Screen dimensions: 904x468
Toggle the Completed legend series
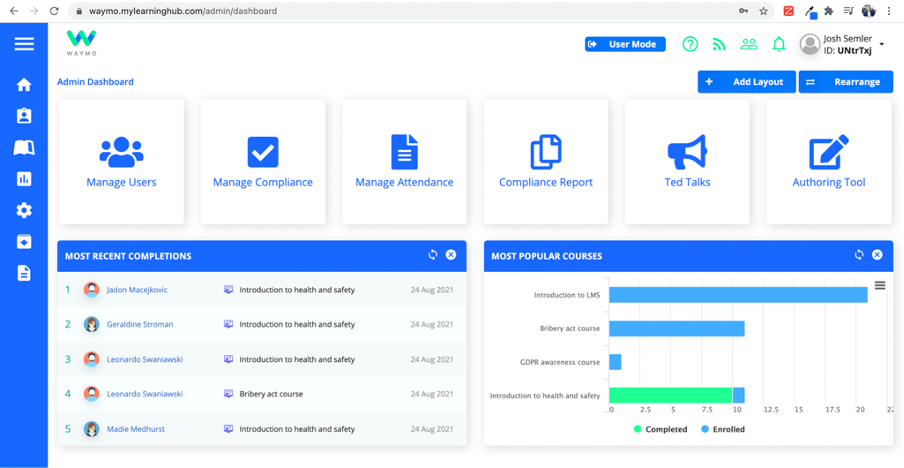(x=660, y=429)
